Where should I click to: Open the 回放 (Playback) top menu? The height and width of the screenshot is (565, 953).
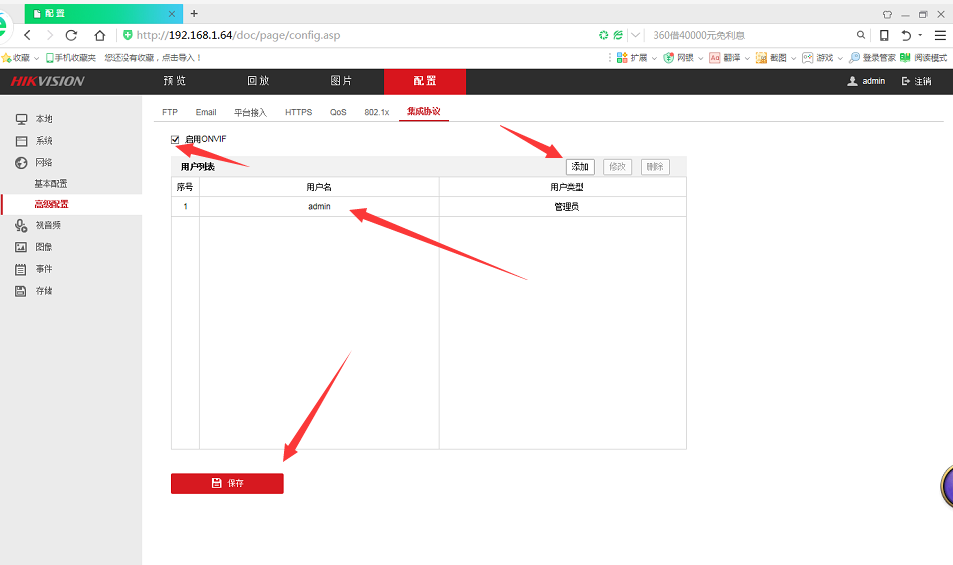(x=258, y=81)
